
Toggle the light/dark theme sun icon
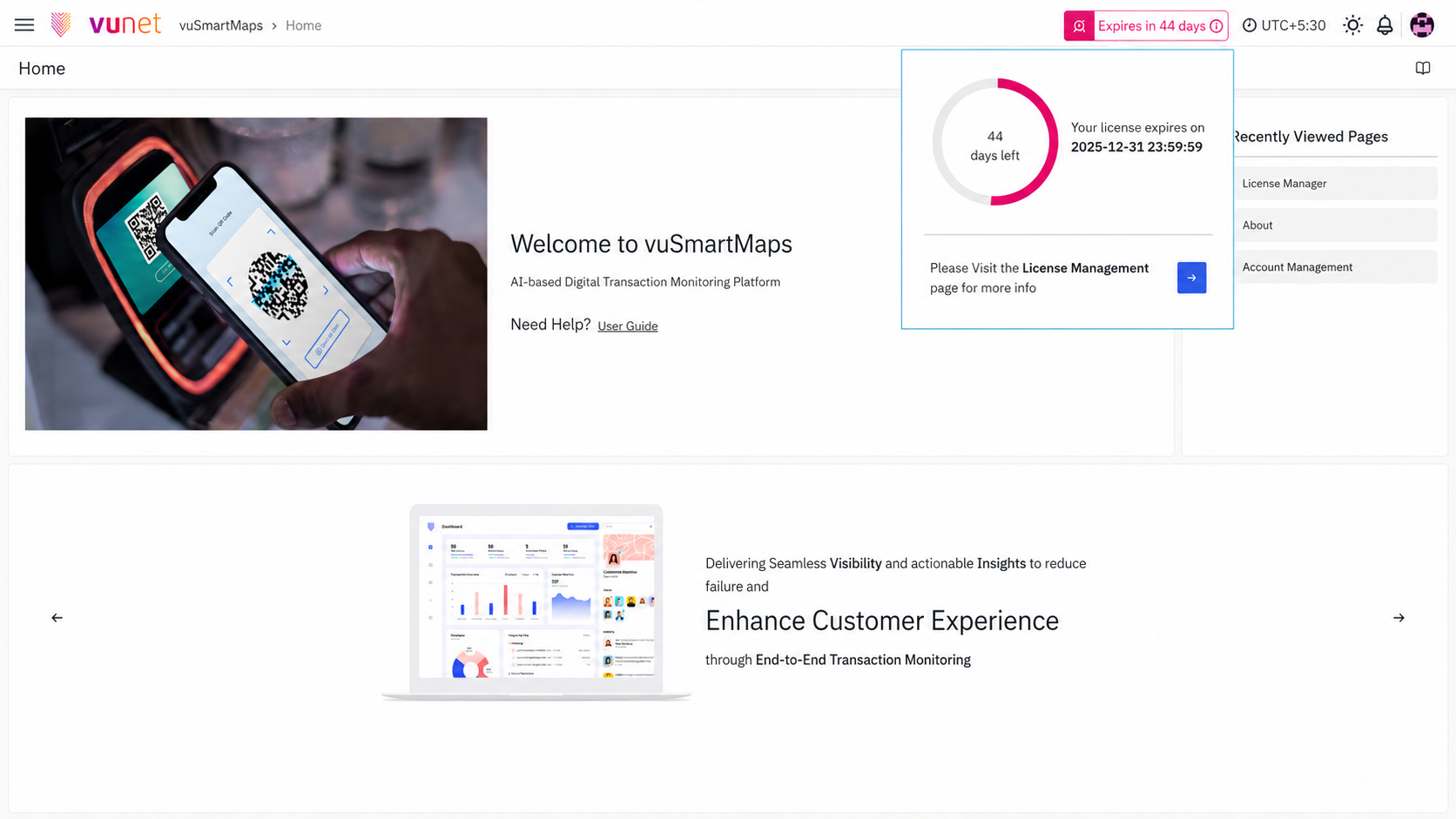(x=1352, y=25)
